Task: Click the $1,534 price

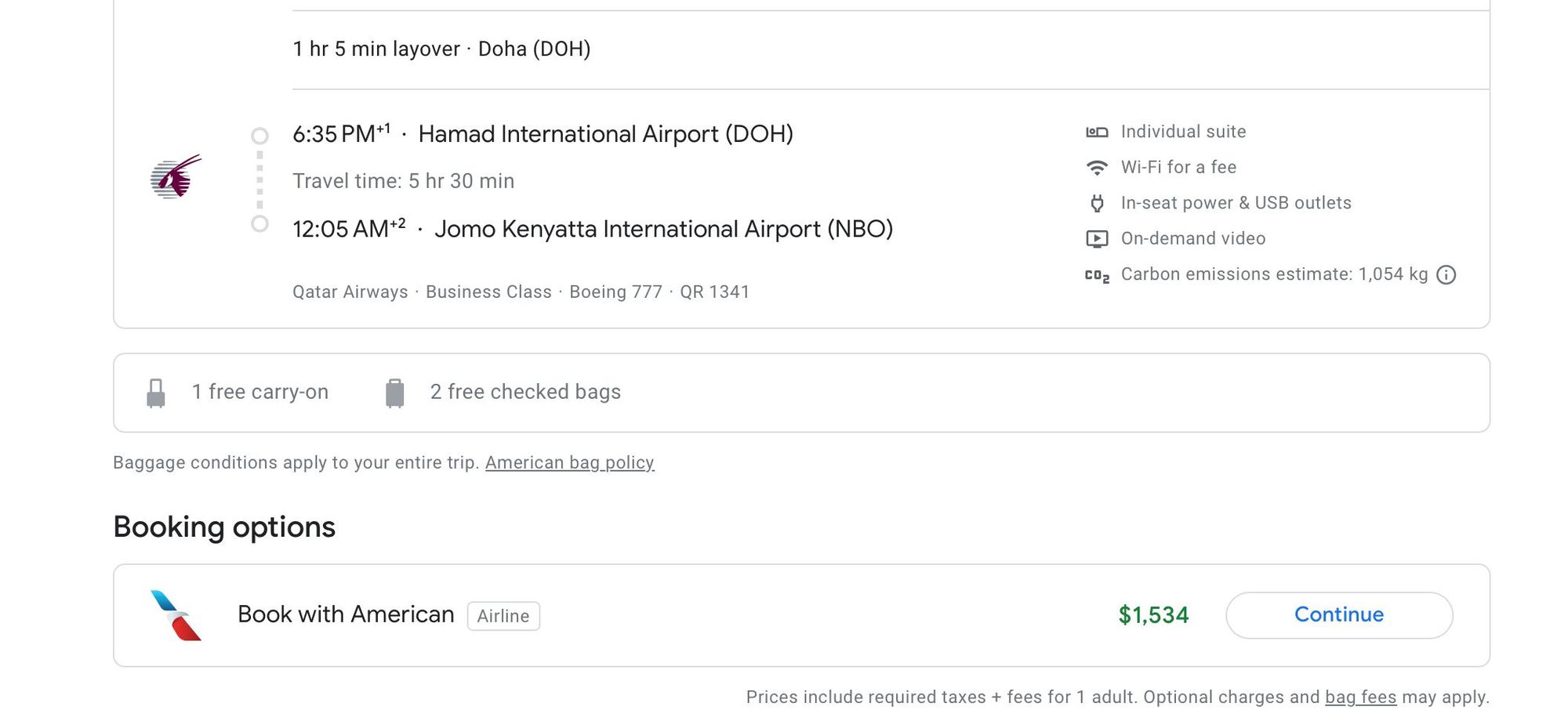Action: click(1153, 615)
